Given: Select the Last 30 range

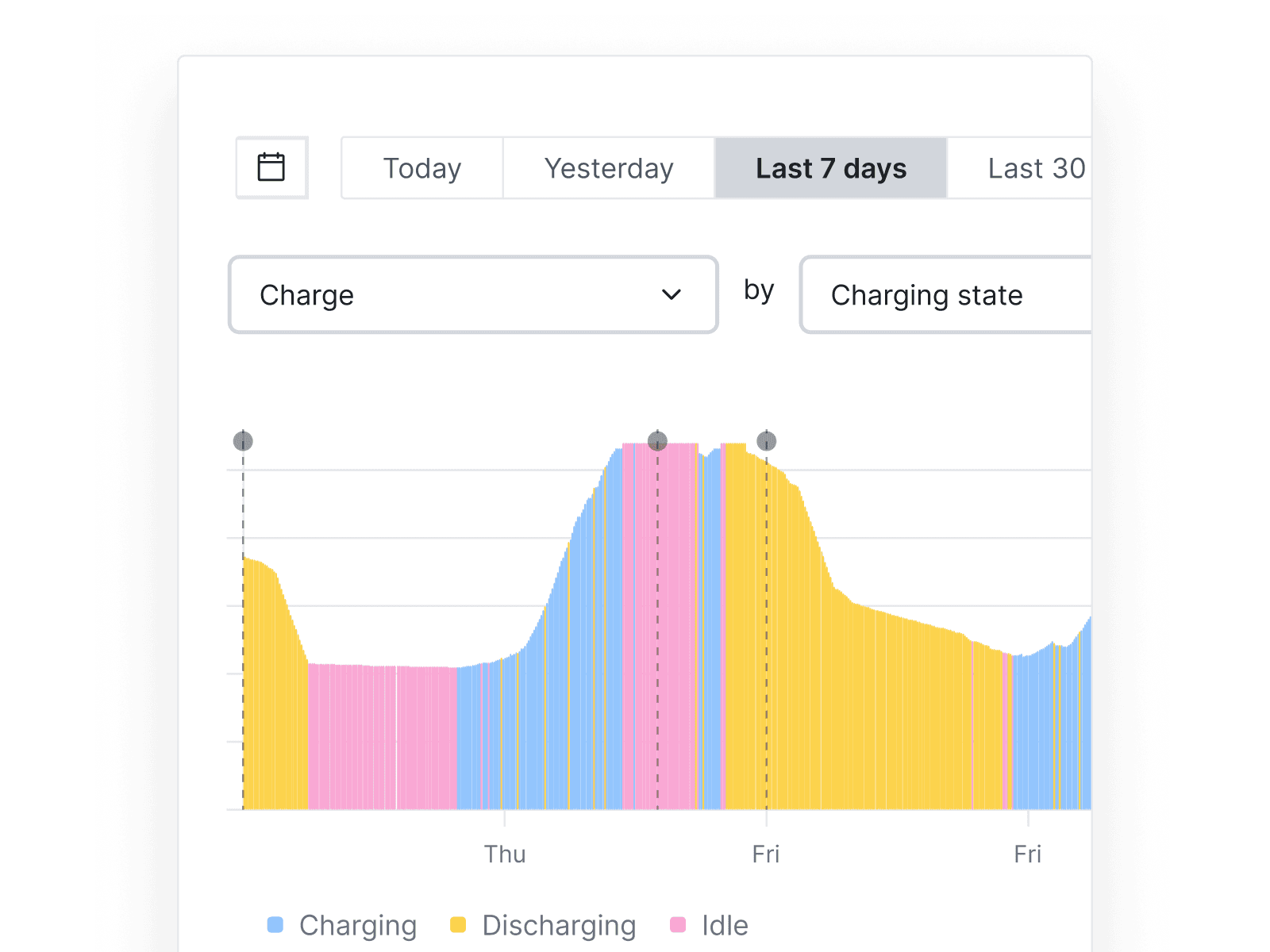Looking at the screenshot, I should pyautogui.click(x=1032, y=167).
